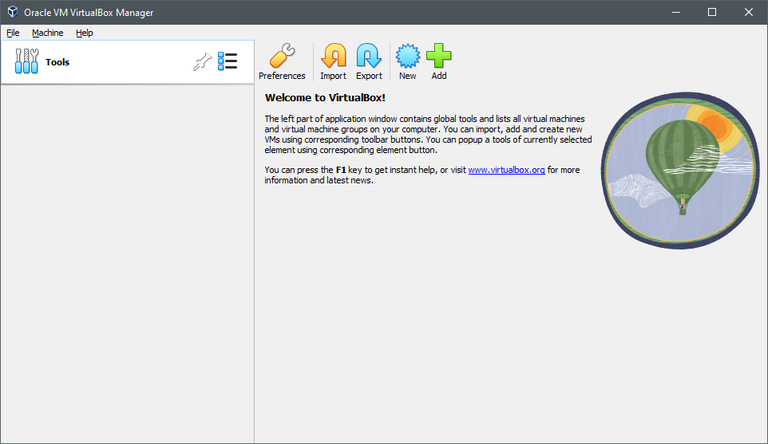Image resolution: width=768 pixels, height=444 pixels.
Task: Click the hot air balloon welcome image
Action: click(680, 171)
